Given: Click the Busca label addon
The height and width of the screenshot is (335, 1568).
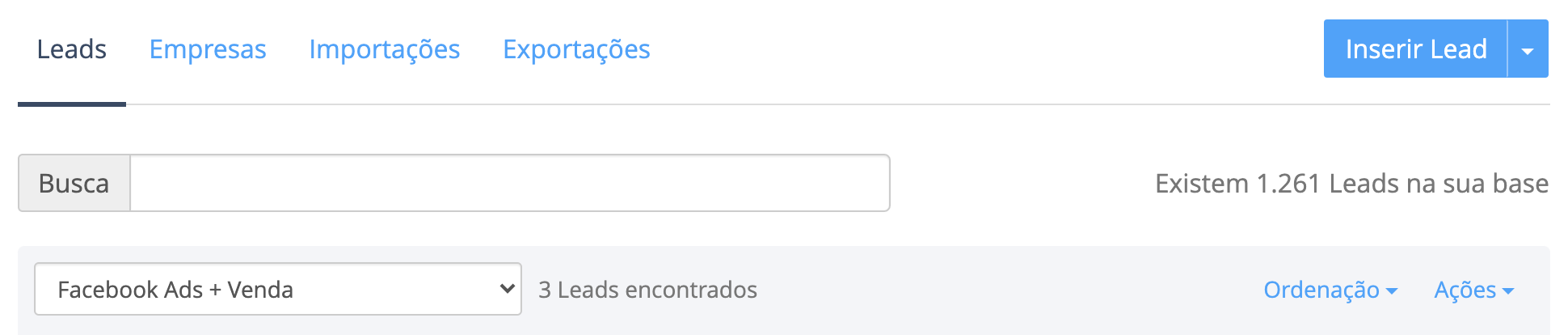Looking at the screenshot, I should (74, 183).
